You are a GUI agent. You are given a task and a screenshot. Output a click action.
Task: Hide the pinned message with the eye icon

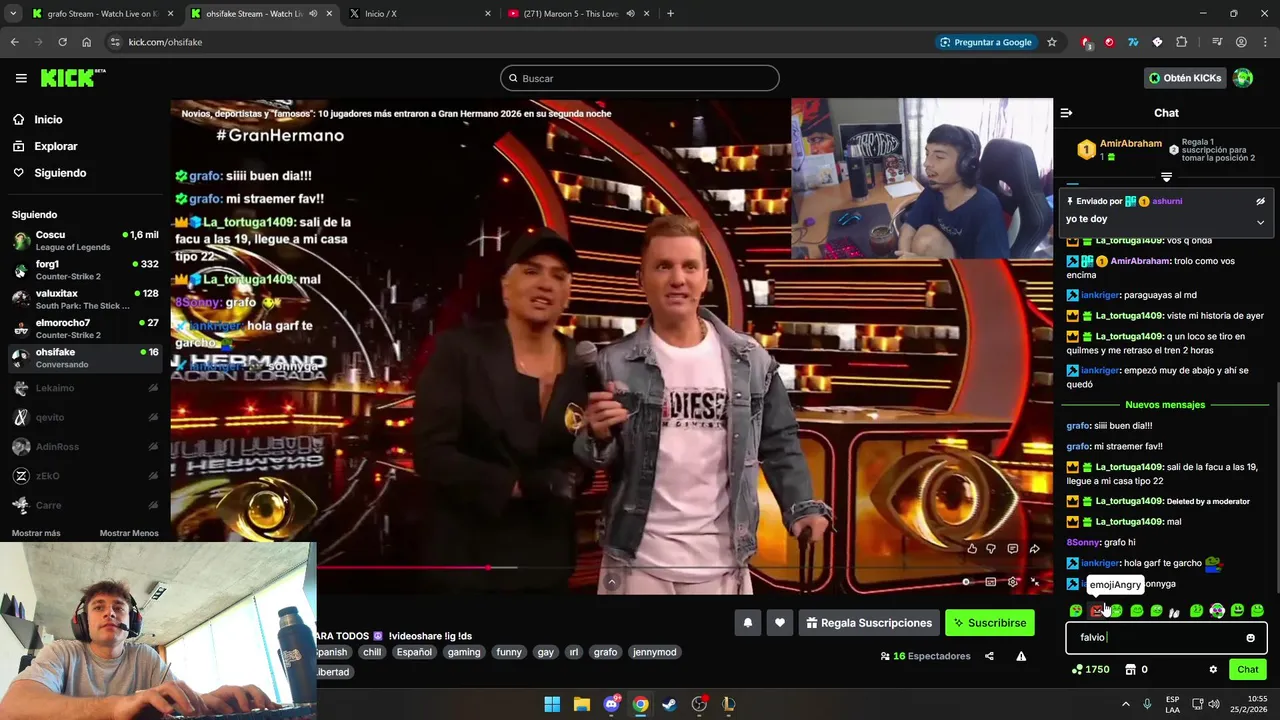coord(1260,201)
